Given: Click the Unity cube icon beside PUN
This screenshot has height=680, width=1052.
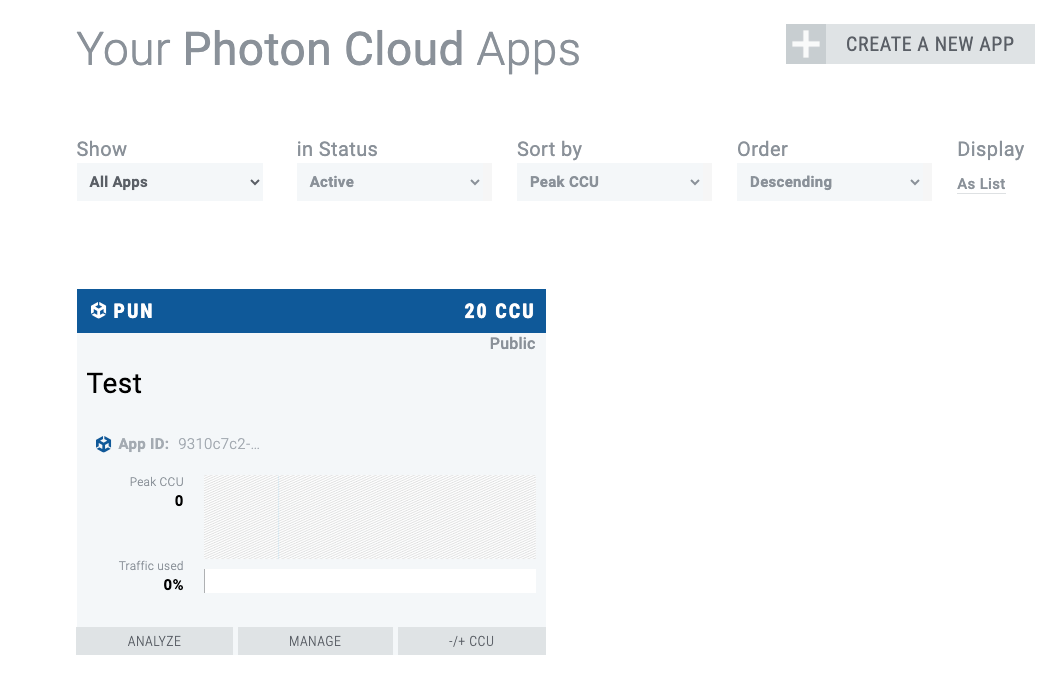Looking at the screenshot, I should tap(98, 311).
